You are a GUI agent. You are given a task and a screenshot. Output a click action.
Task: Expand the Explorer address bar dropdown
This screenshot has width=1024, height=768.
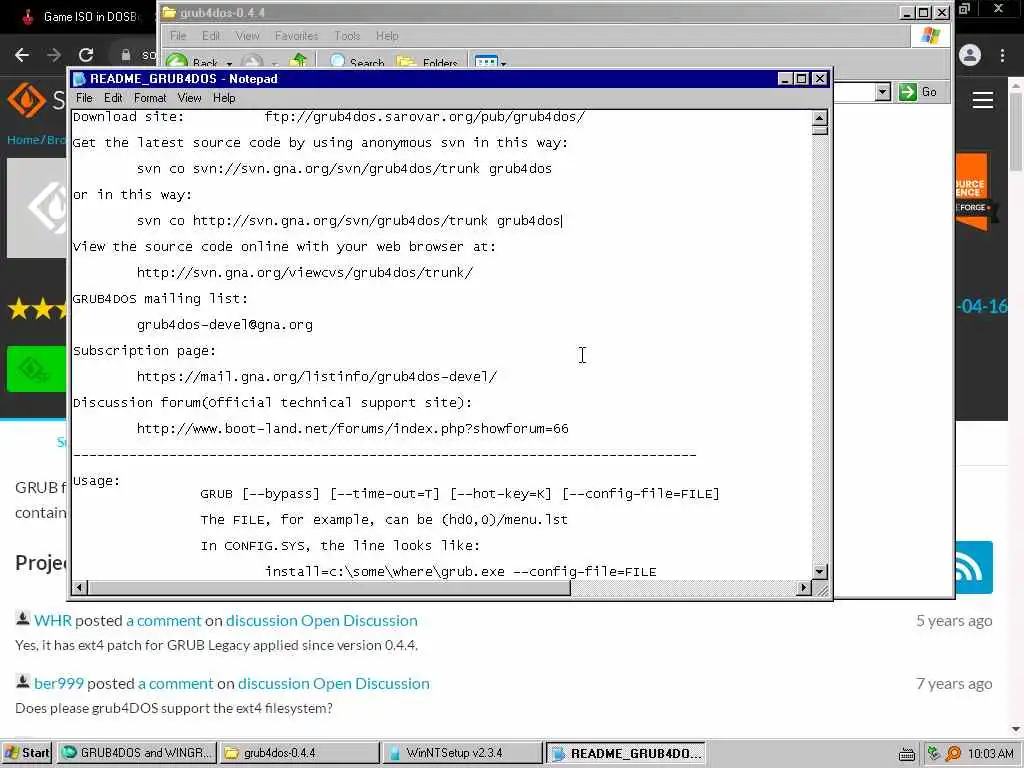pyautogui.click(x=883, y=92)
